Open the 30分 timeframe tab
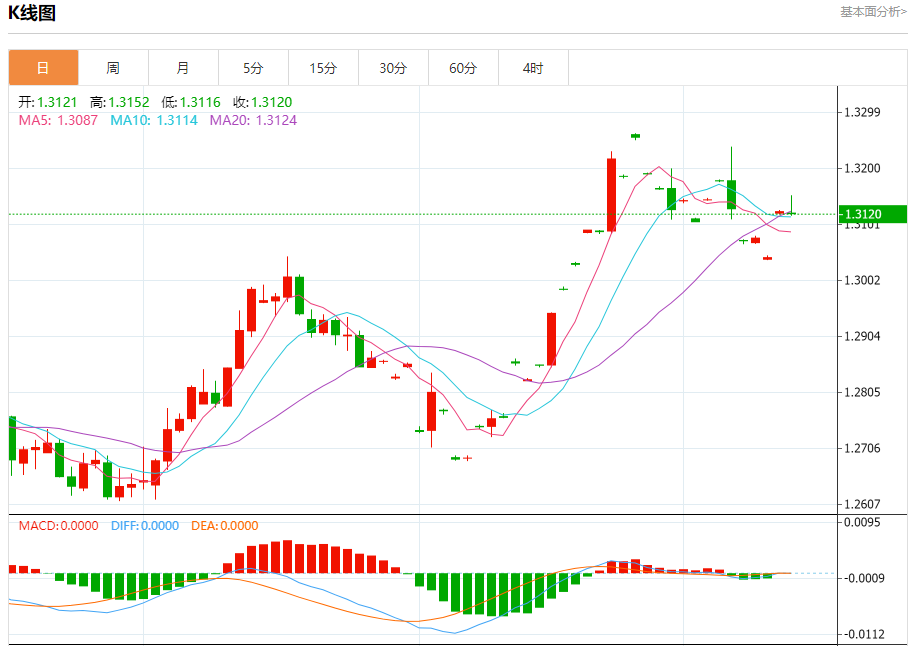Image resolution: width=916 pixels, height=646 pixels. (393, 68)
